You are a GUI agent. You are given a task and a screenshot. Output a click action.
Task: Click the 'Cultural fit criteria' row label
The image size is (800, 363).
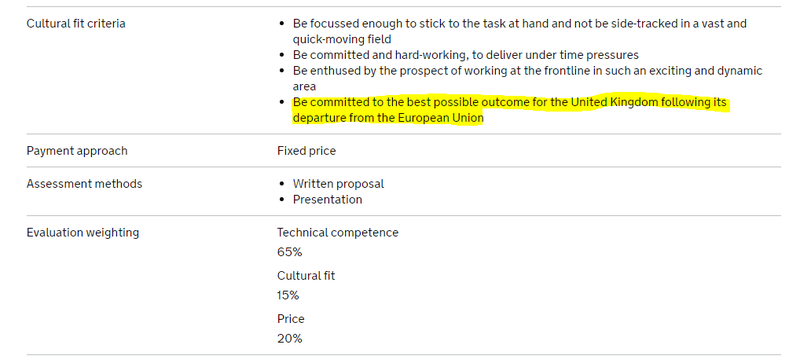tap(76, 23)
